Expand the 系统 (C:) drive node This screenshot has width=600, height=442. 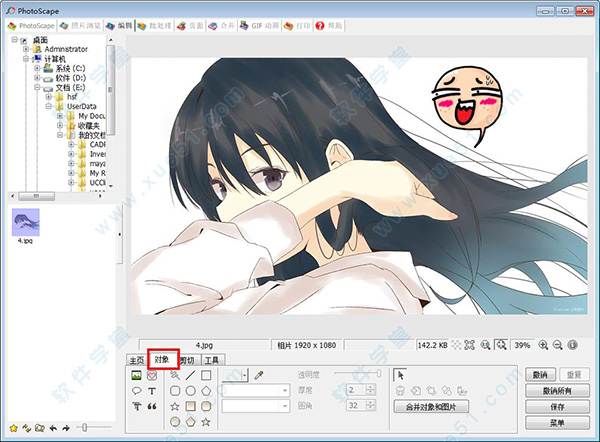click(x=37, y=68)
